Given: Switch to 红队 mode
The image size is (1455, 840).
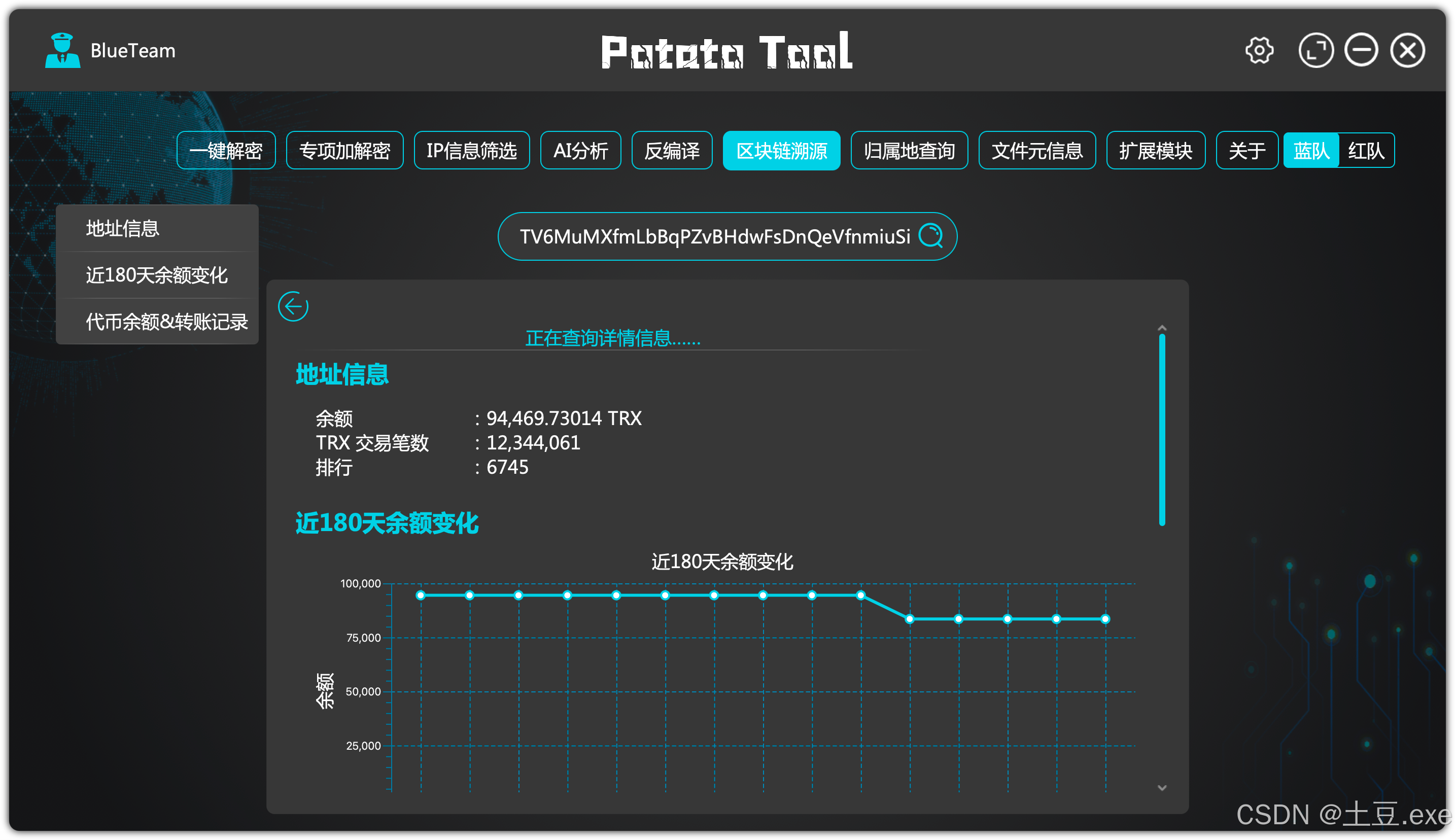Looking at the screenshot, I should coord(1366,151).
